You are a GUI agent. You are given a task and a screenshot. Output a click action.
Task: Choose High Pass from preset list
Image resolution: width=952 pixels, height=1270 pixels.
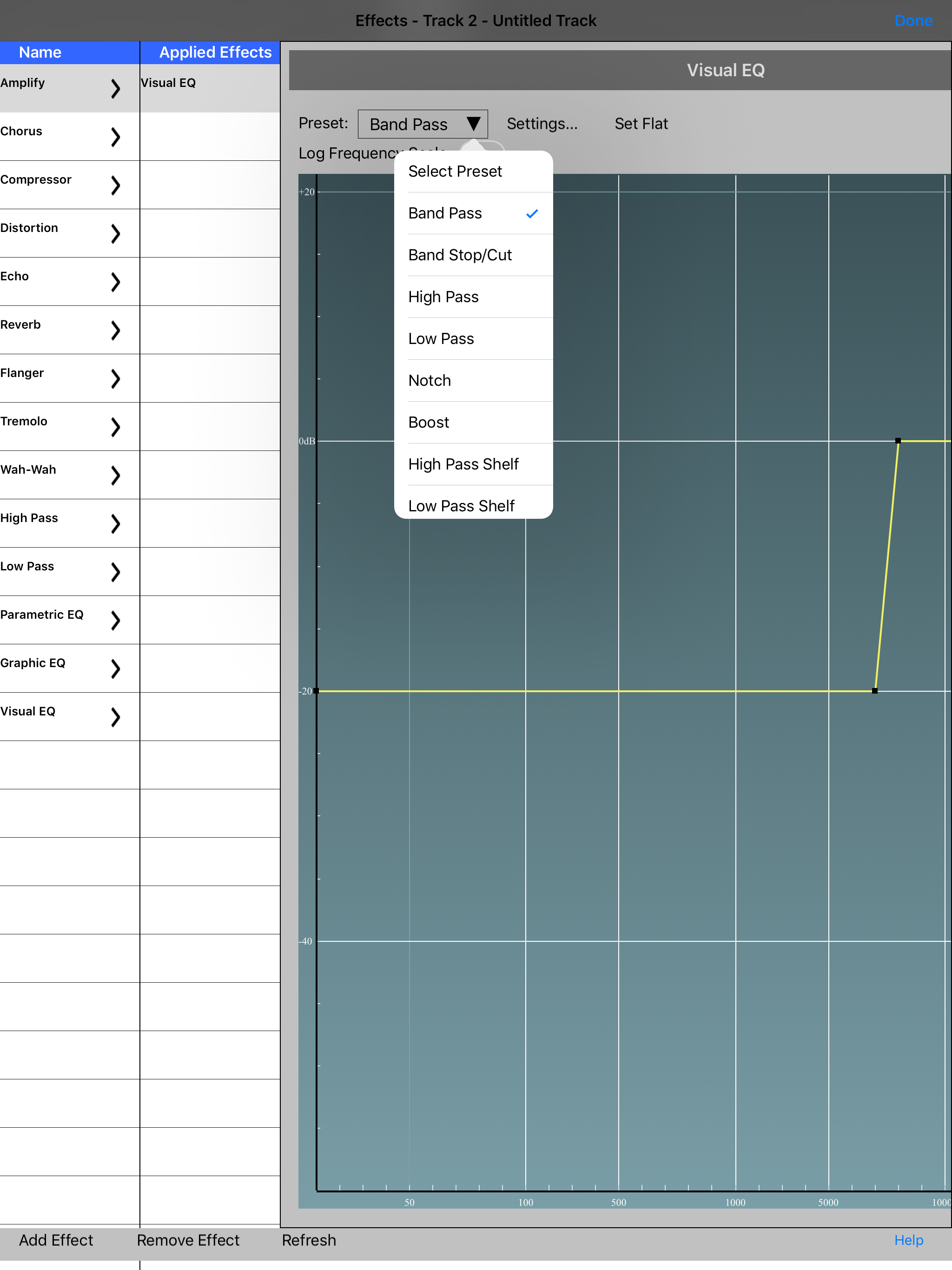(443, 297)
